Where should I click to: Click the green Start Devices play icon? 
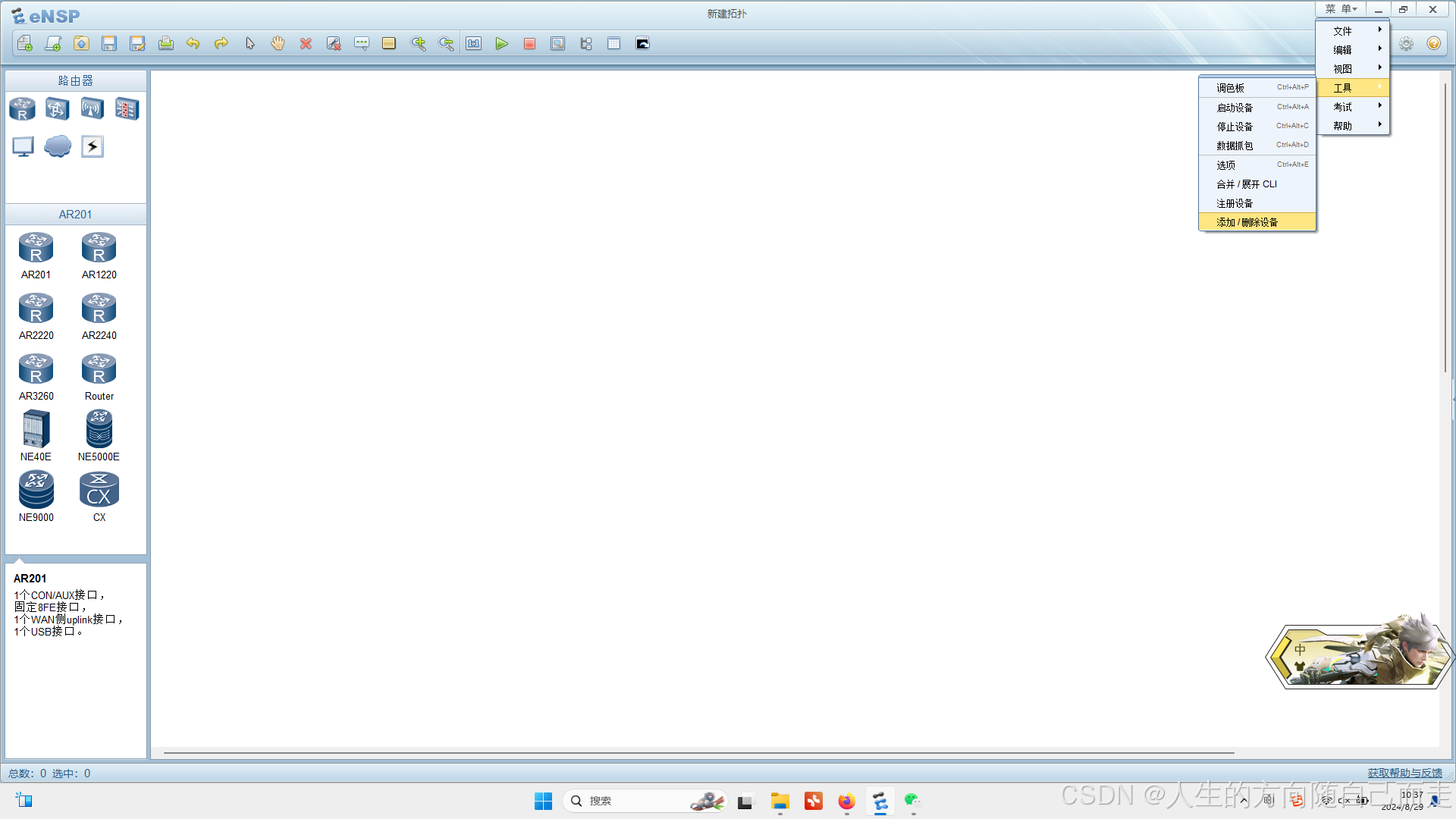pyautogui.click(x=501, y=44)
